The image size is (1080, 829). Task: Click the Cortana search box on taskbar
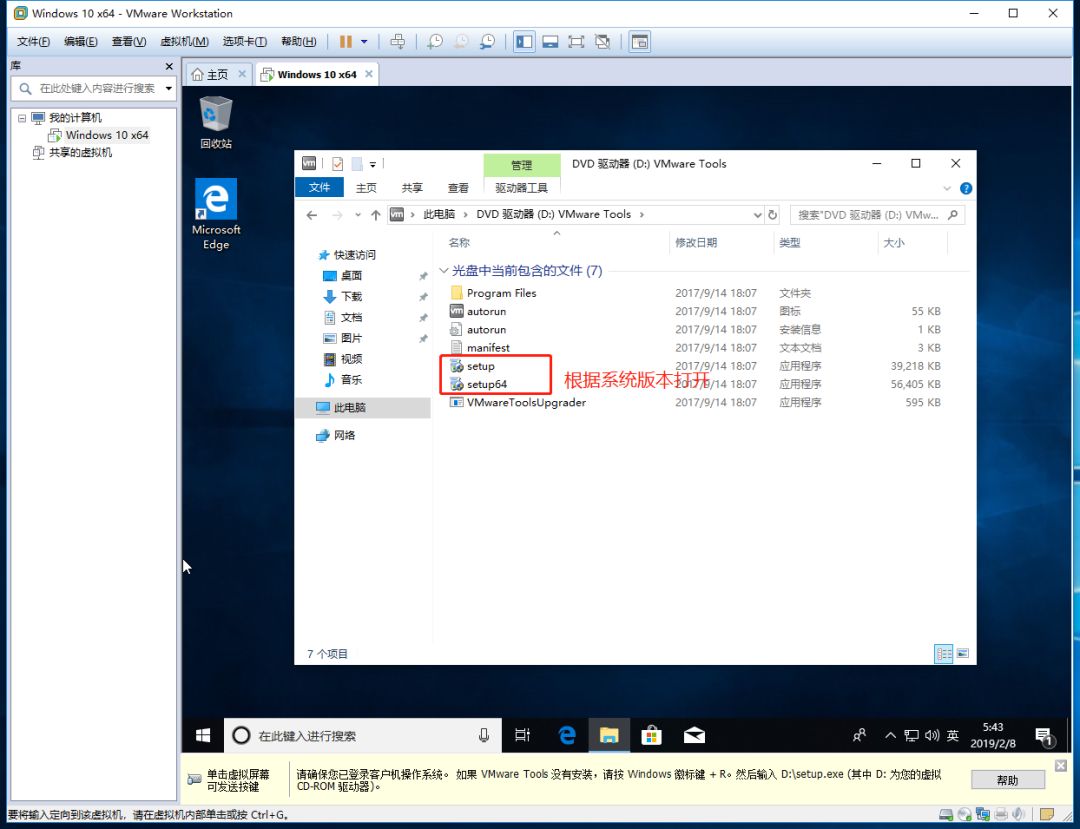(x=362, y=735)
